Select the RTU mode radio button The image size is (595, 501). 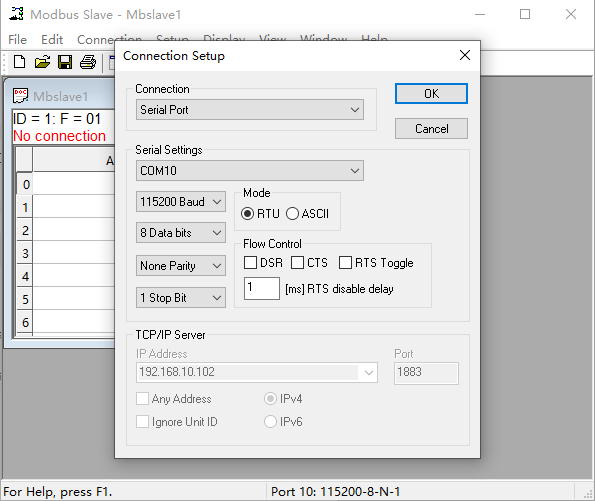pos(247,214)
